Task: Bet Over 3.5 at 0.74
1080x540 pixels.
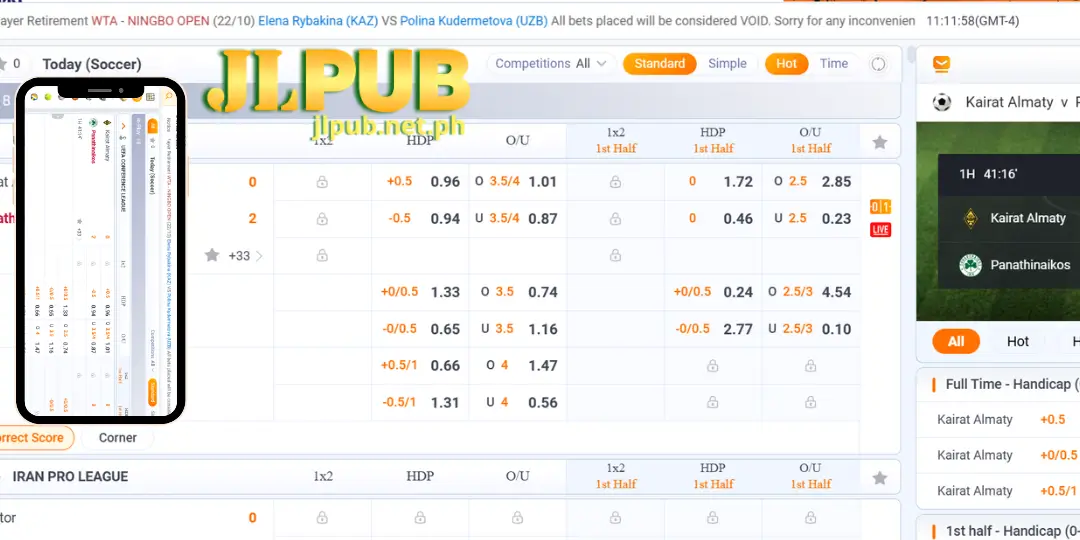Action: [x=517, y=292]
